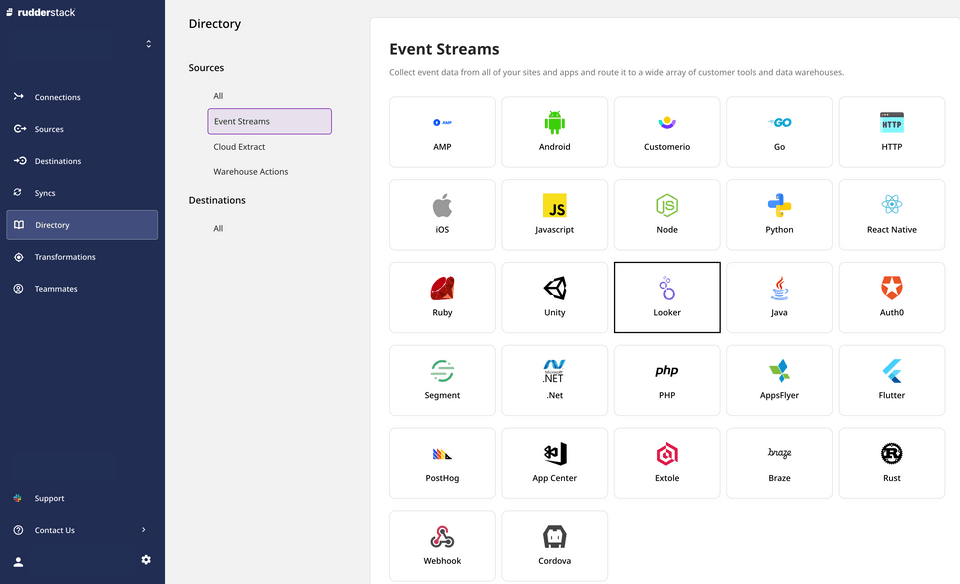
Task: Click the Settings gear icon in sidebar
Action: pyautogui.click(x=146, y=560)
